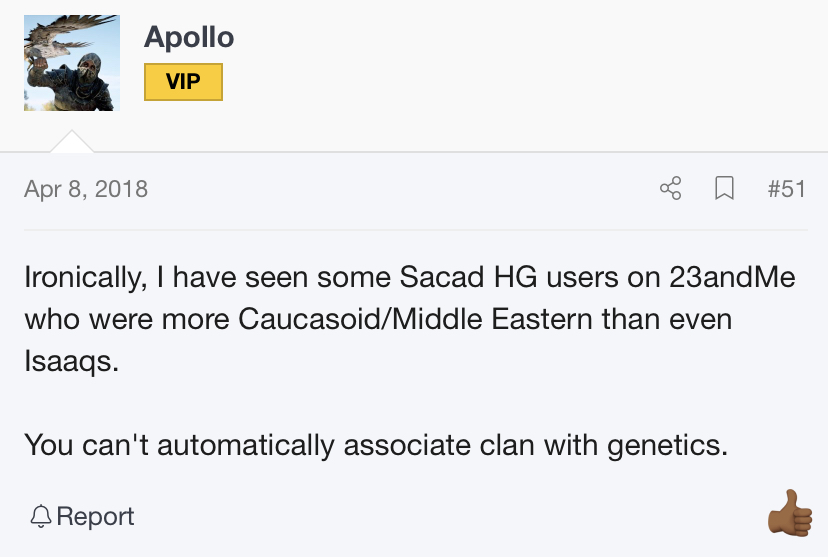Click the sentence starting "You can't automatically"
This screenshot has height=557, width=828.
(375, 445)
